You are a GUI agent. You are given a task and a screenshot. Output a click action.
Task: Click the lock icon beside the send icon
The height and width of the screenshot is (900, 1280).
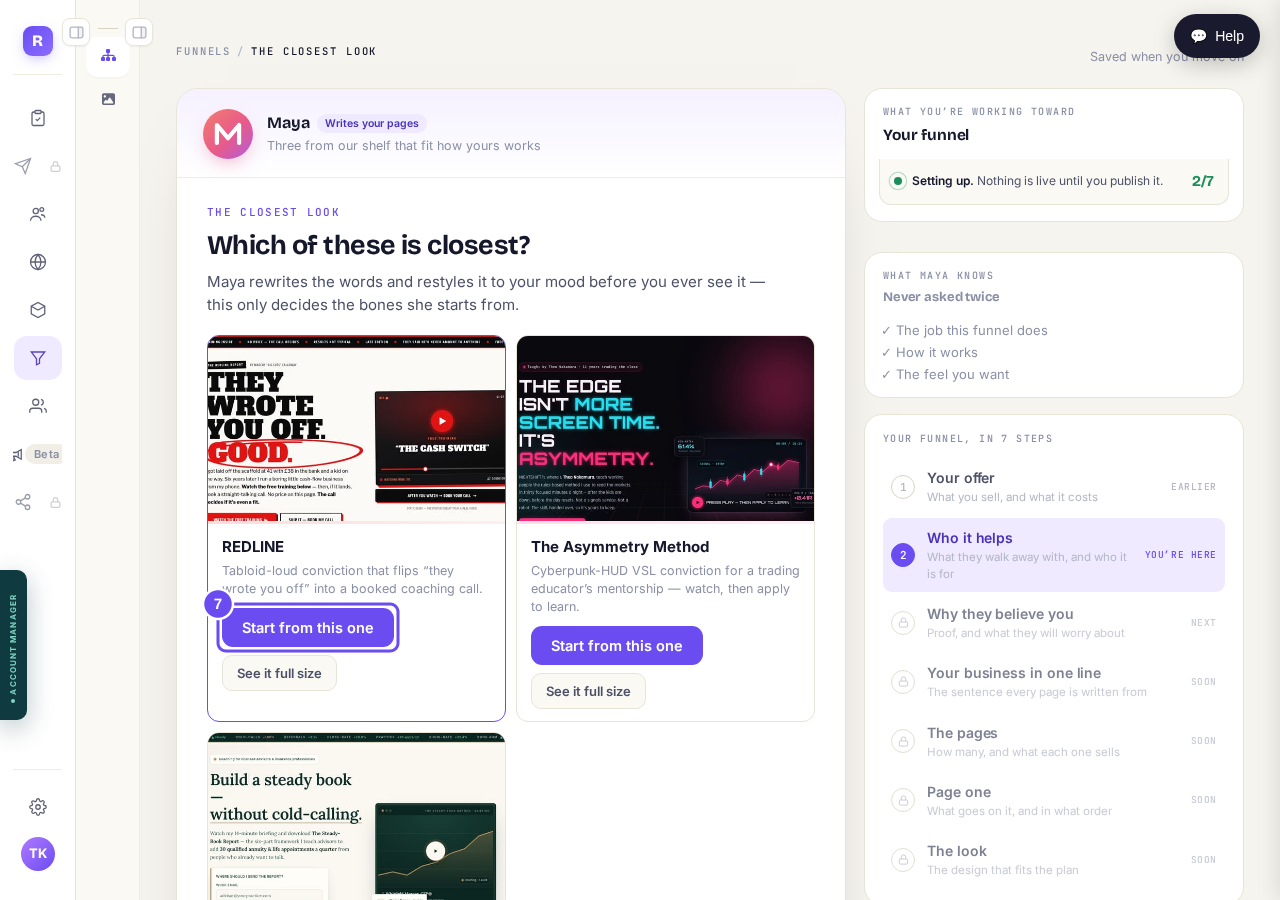pyautogui.click(x=56, y=166)
